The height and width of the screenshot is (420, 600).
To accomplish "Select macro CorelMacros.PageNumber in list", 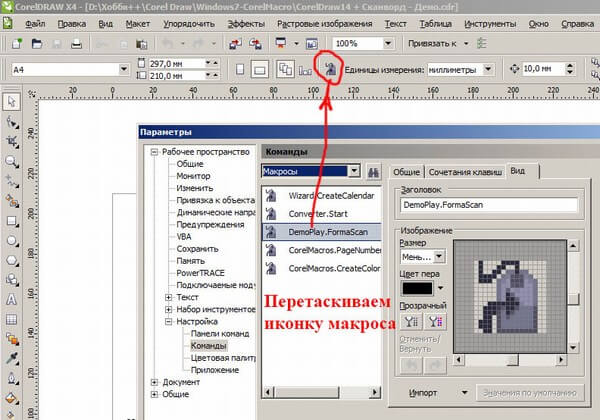I will 322,250.
